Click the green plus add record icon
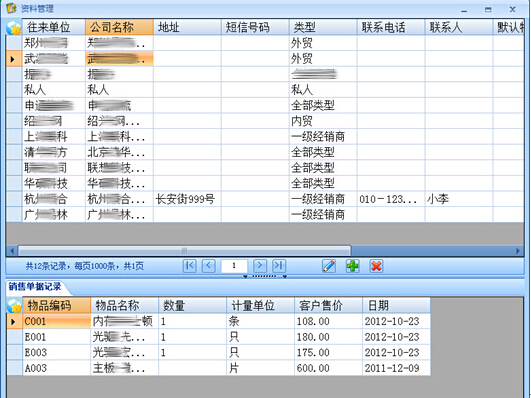 coord(353,266)
